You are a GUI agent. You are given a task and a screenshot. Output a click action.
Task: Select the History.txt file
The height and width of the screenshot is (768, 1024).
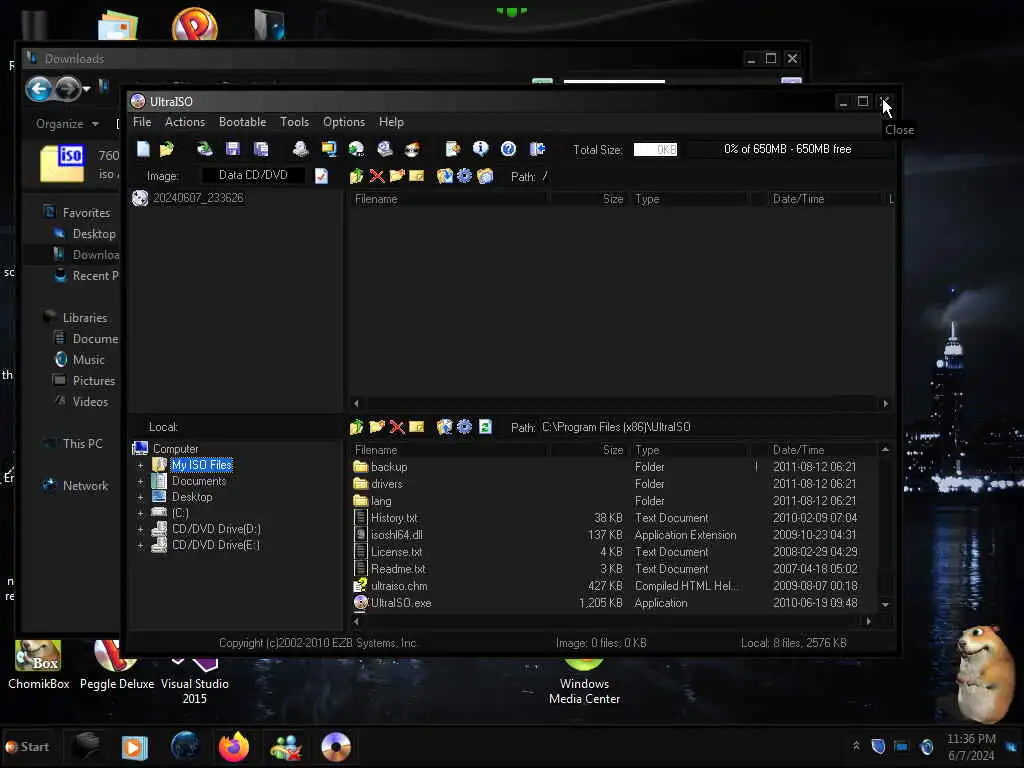pyautogui.click(x=394, y=518)
